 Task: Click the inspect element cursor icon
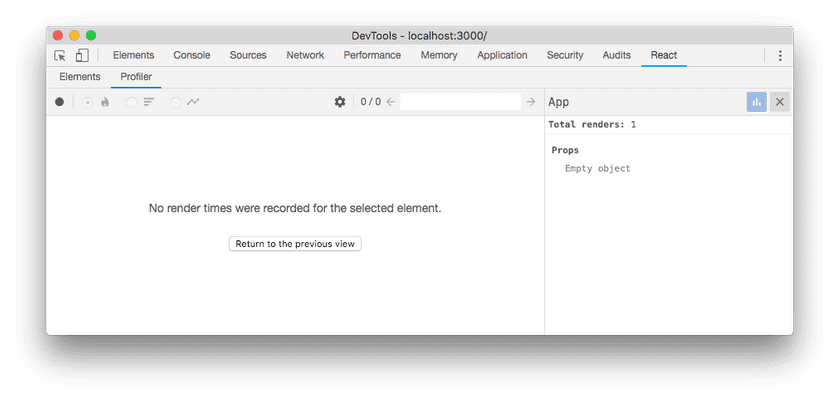[x=60, y=56]
